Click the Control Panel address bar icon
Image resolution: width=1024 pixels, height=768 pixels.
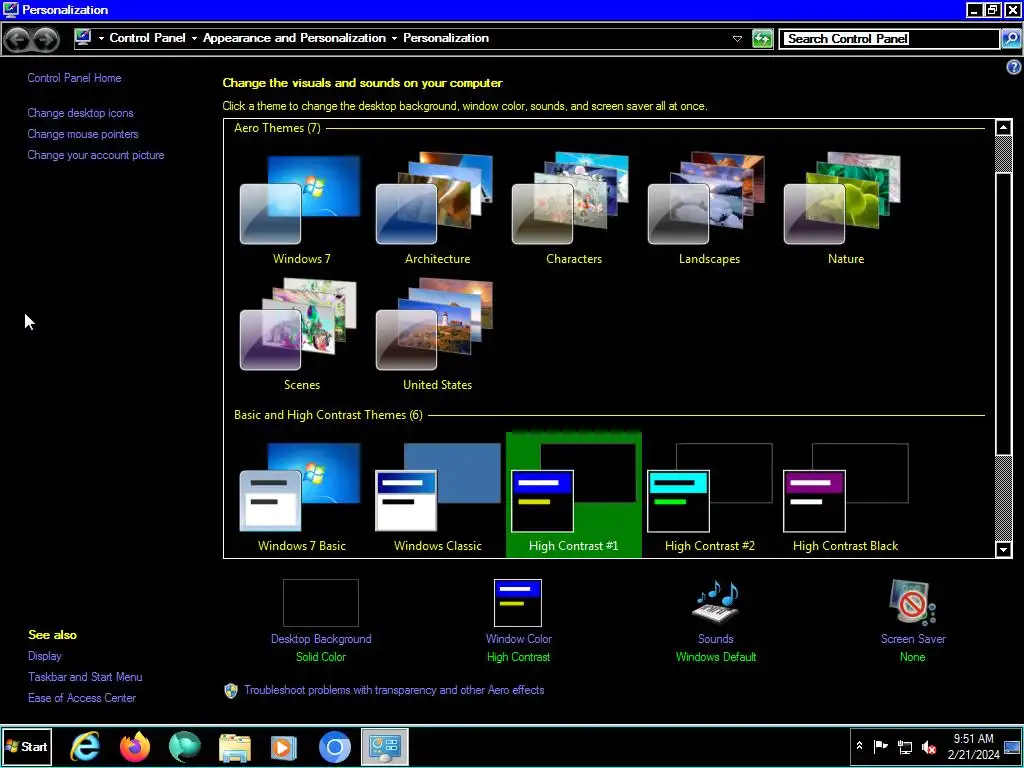pyautogui.click(x=83, y=38)
